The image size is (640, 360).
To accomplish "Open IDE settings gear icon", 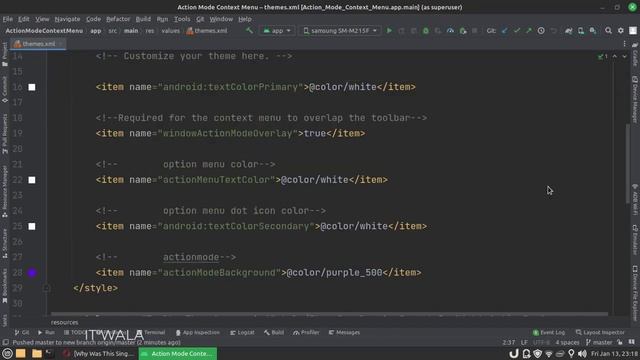I will point(620,31).
